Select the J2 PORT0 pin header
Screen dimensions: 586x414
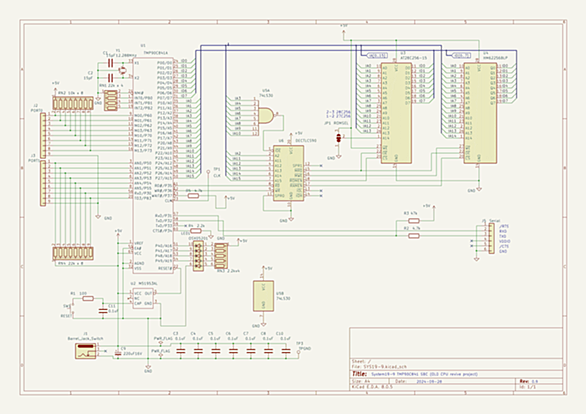pos(43,134)
